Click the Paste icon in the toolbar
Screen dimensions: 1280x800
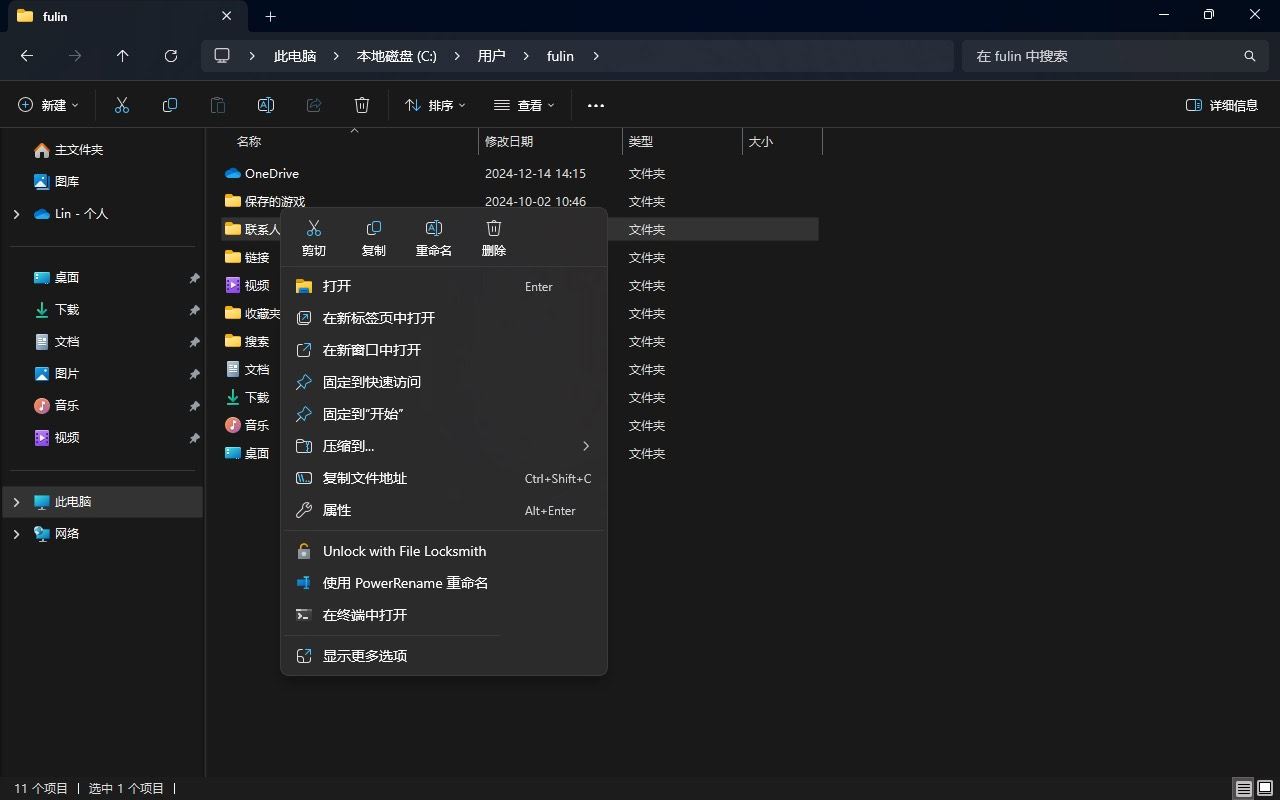click(x=218, y=105)
